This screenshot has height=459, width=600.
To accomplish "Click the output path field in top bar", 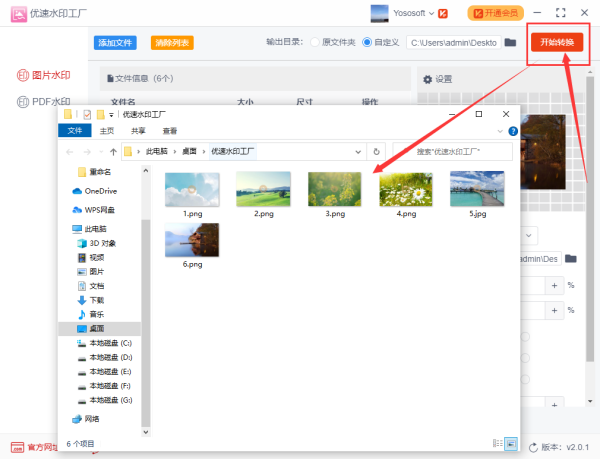I will coord(453,42).
